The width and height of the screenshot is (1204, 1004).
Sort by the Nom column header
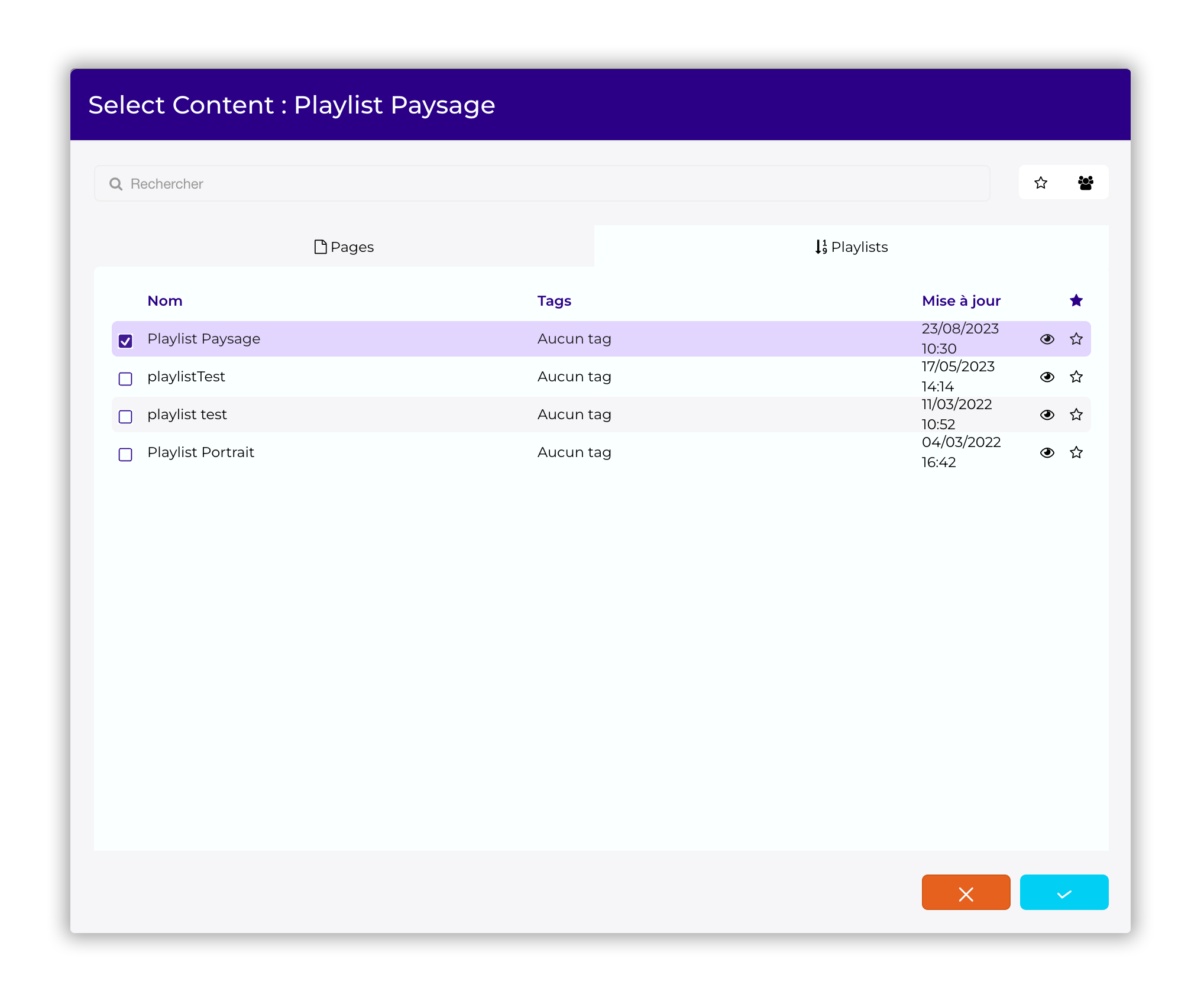[164, 301]
